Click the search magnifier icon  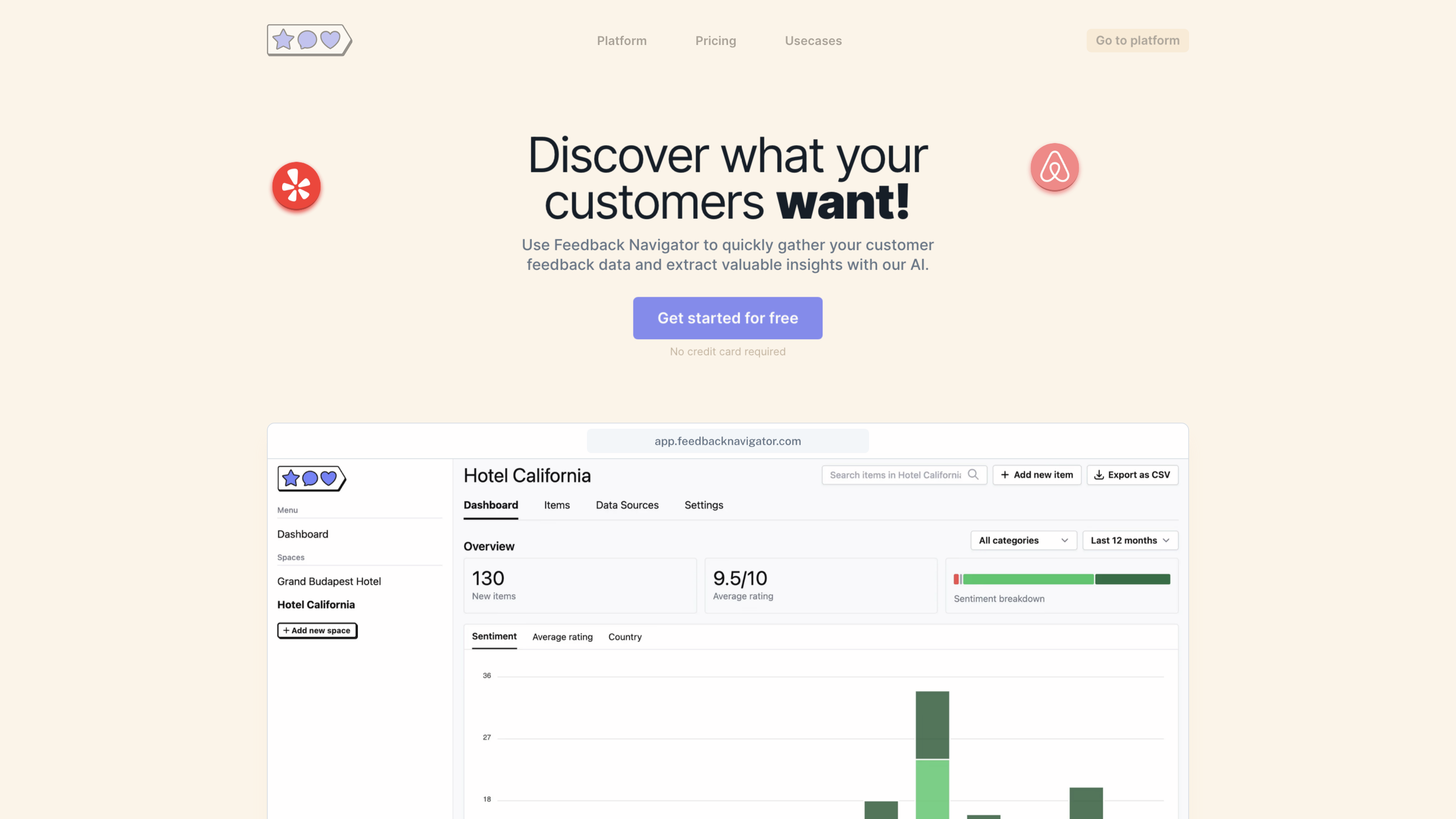[x=974, y=475]
